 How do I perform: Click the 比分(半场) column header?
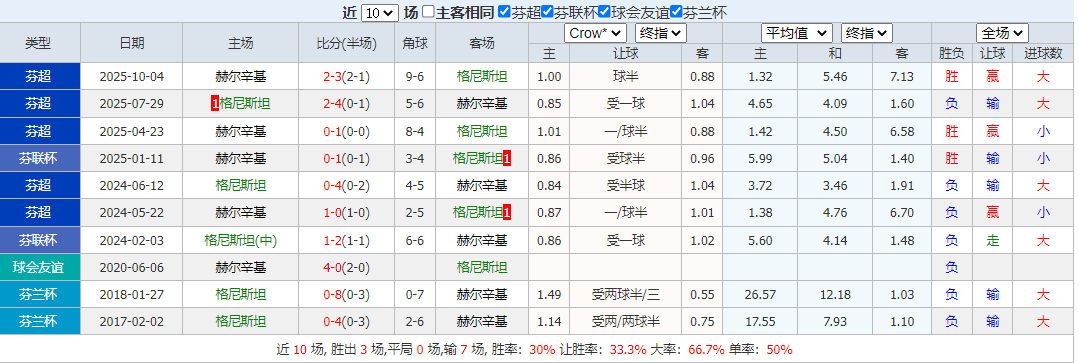(346, 43)
